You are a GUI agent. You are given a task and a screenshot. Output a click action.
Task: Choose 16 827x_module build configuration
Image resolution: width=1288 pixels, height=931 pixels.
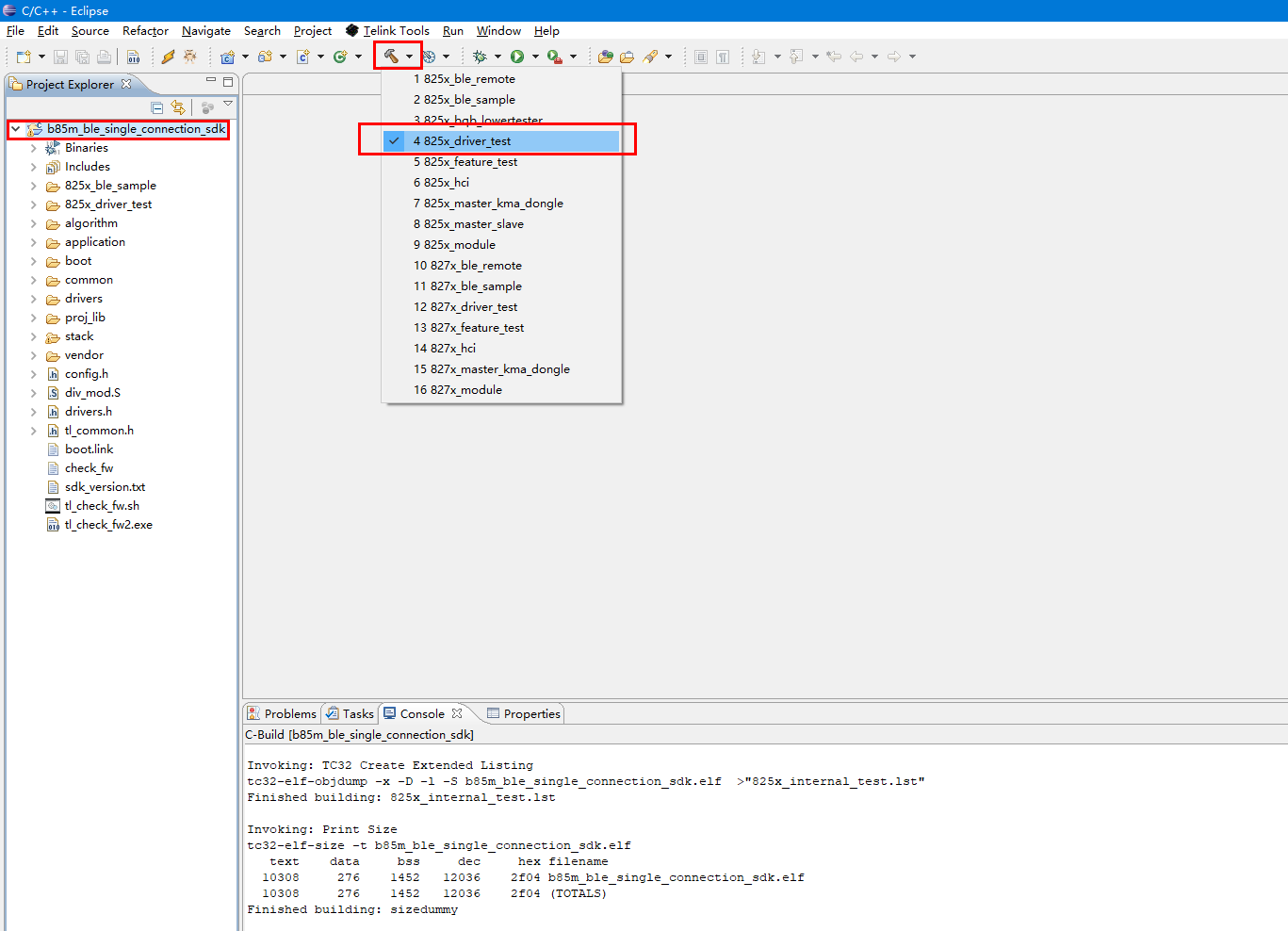click(x=501, y=390)
